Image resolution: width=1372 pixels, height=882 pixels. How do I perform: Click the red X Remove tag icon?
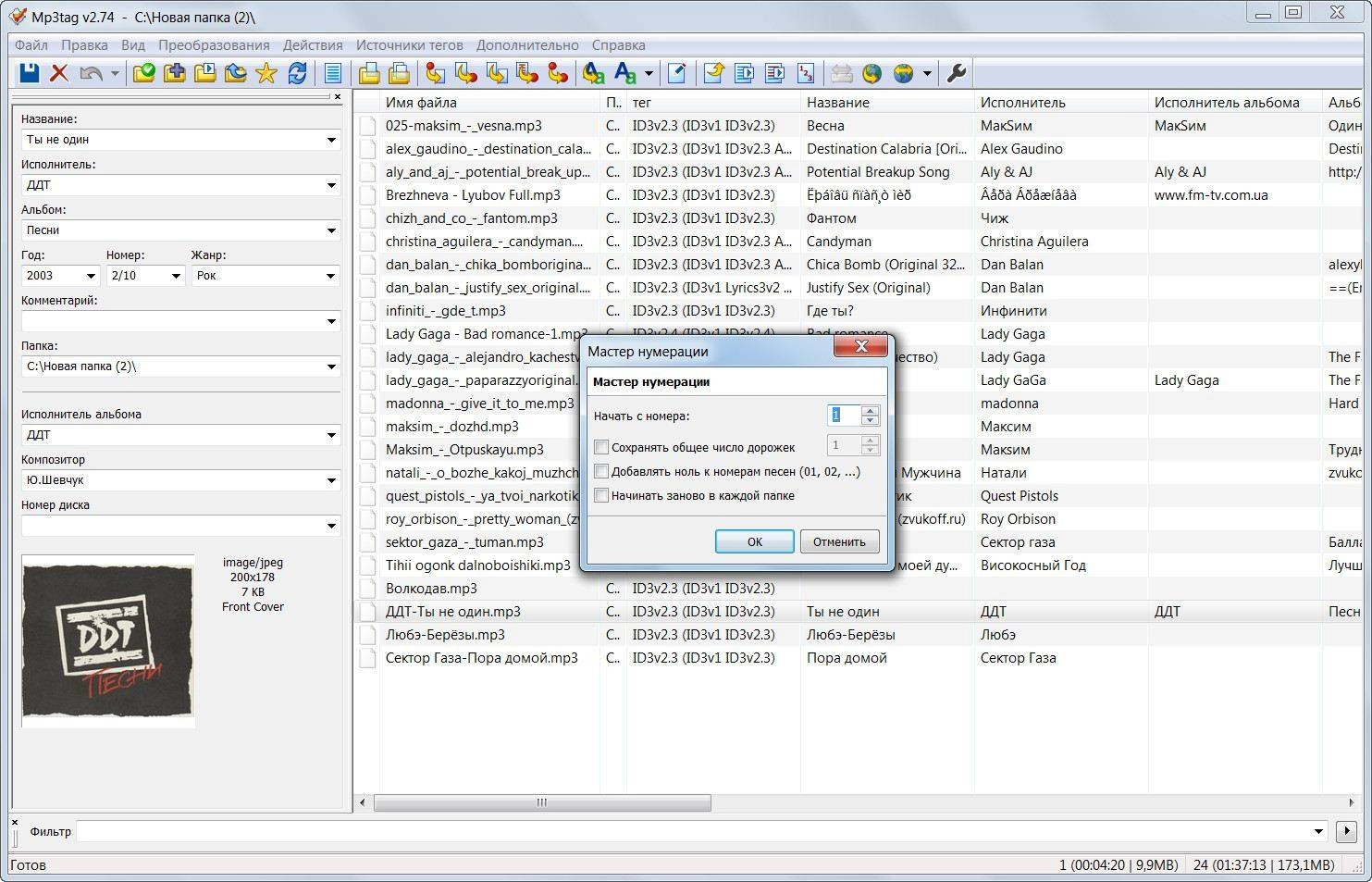click(x=59, y=73)
